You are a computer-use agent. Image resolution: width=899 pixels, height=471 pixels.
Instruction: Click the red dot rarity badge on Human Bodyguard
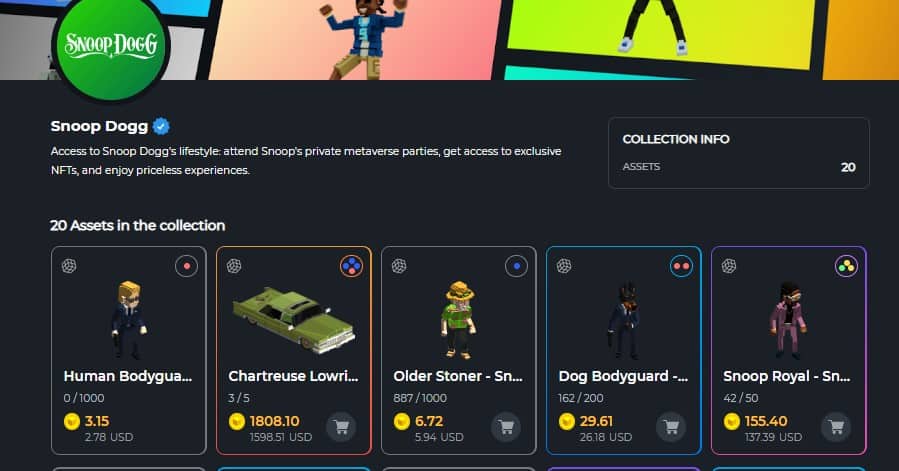pyautogui.click(x=186, y=266)
